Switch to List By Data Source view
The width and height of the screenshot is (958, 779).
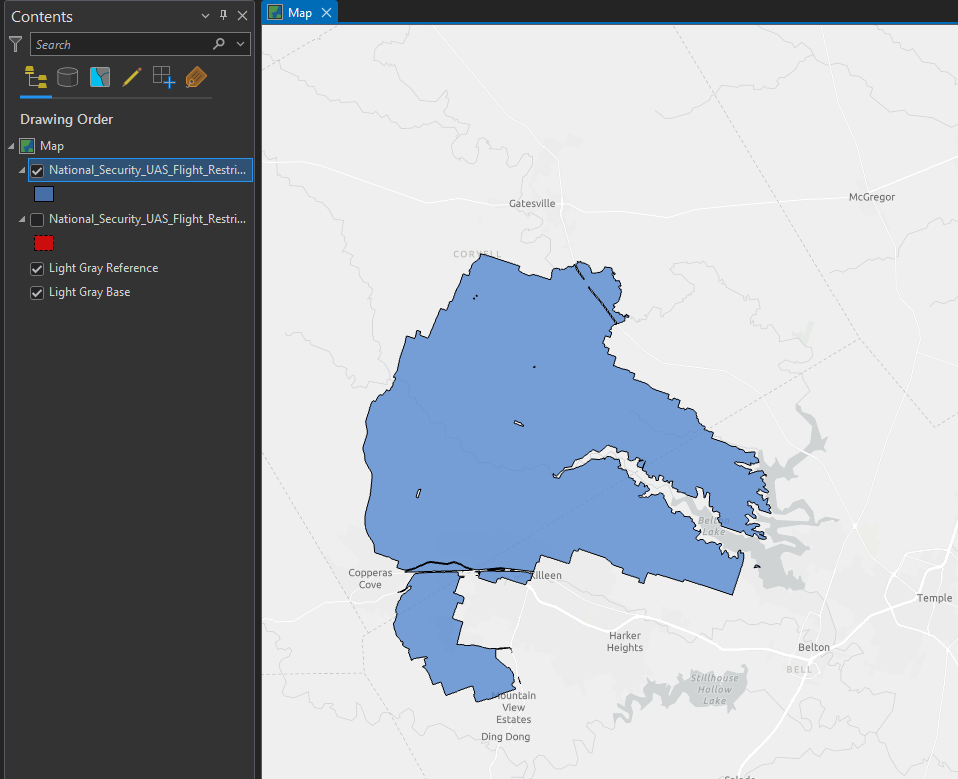point(67,77)
